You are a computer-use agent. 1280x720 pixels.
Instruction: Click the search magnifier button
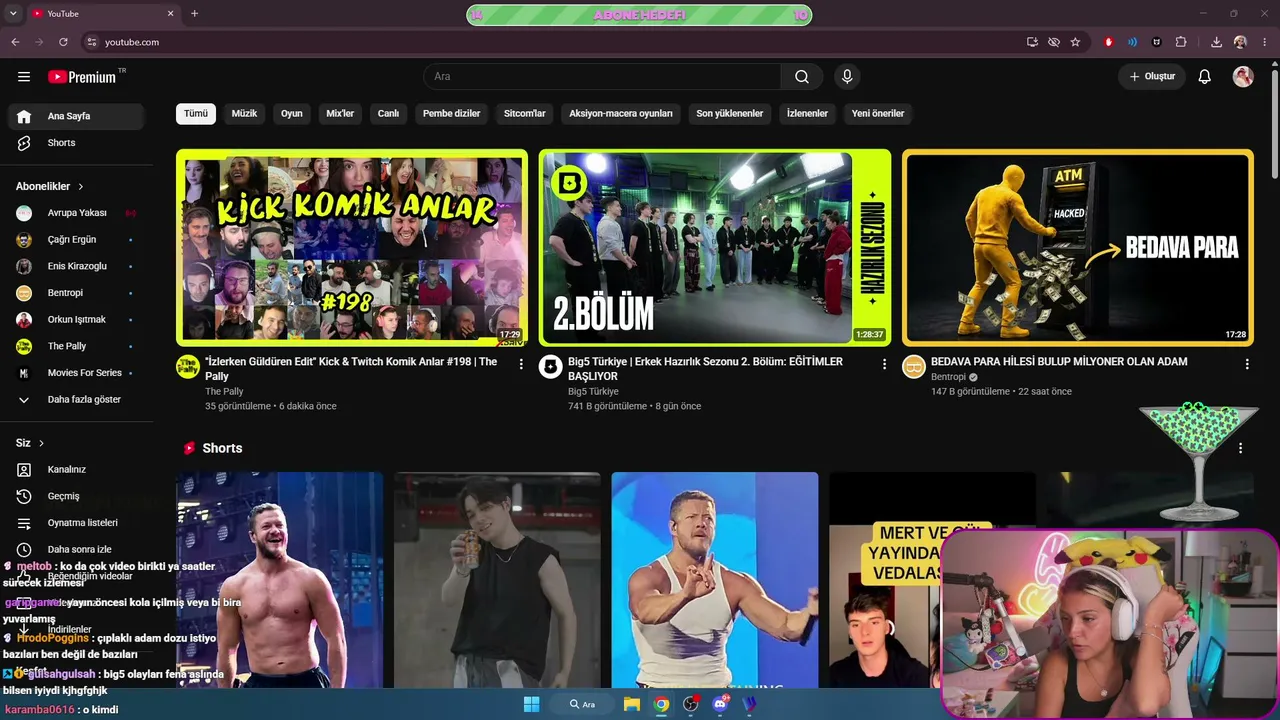coord(802,77)
